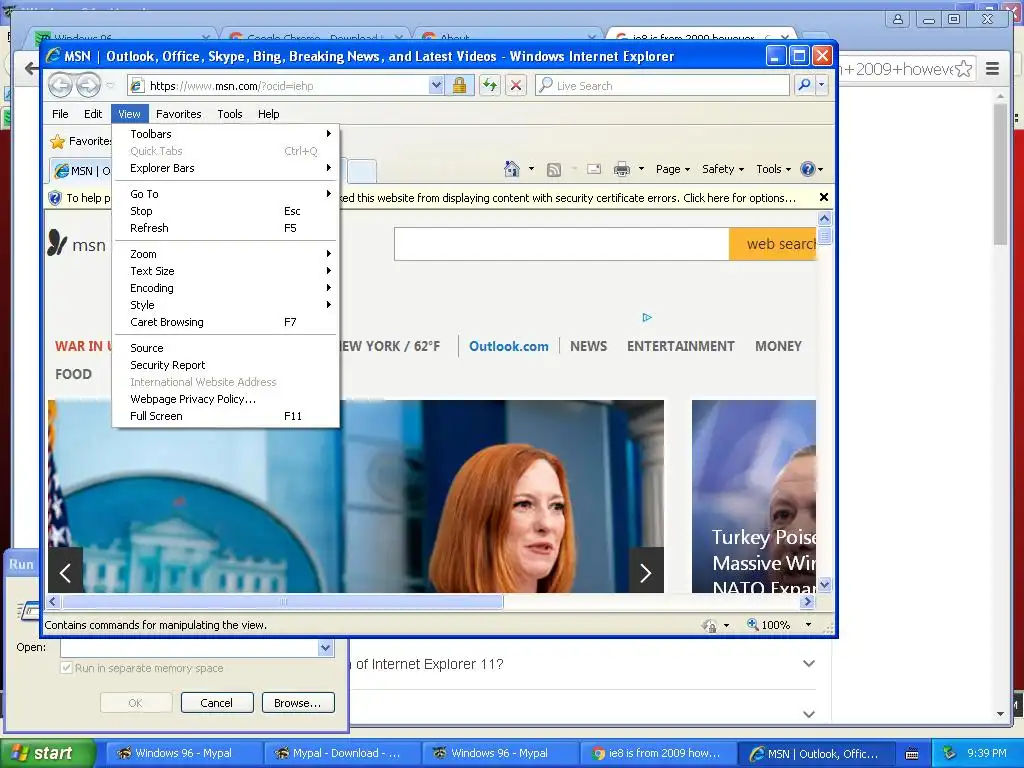Screen dimensions: 1024x768
Task: Click the on-screen keyboard tray icon
Action: pos(912,754)
